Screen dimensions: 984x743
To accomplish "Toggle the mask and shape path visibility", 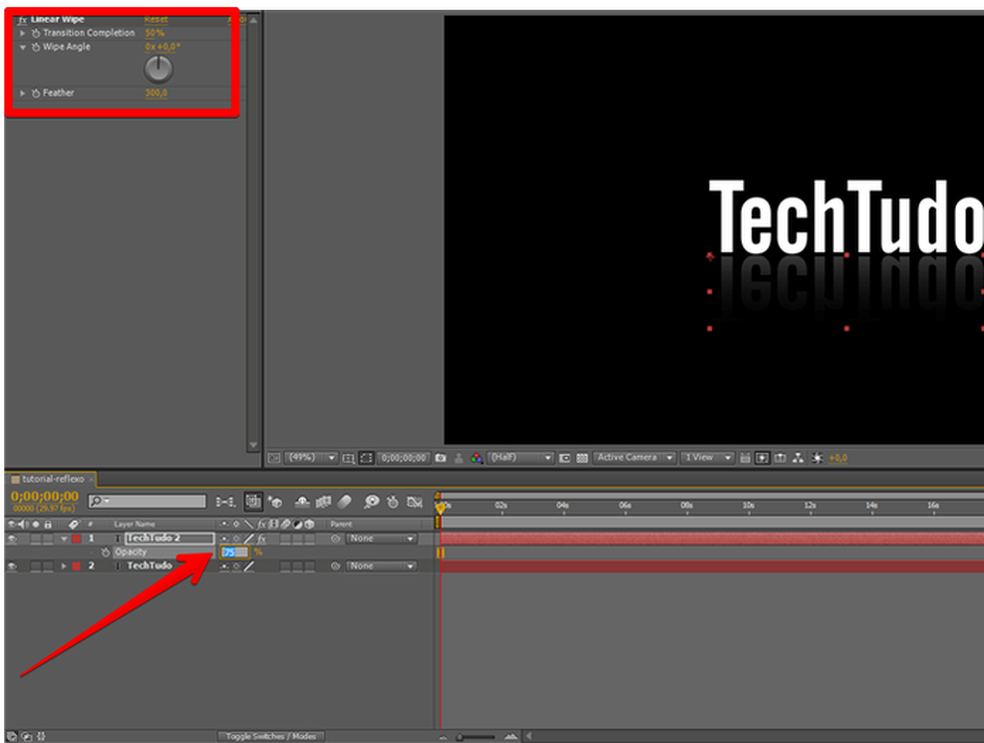I will [x=366, y=458].
